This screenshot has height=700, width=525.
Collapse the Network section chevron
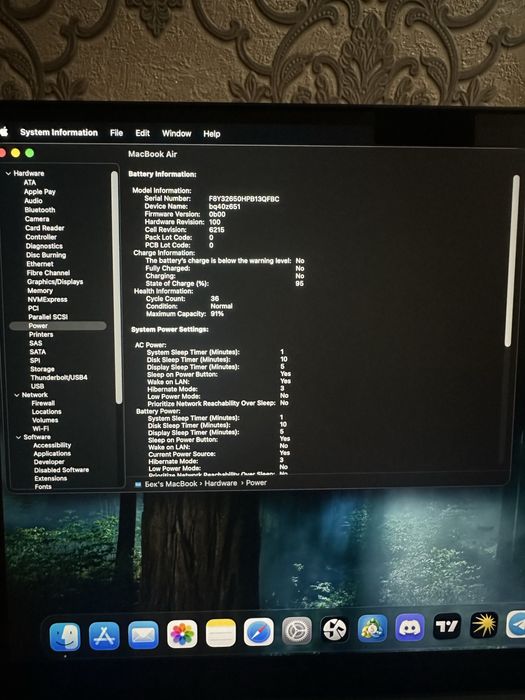coord(17,395)
